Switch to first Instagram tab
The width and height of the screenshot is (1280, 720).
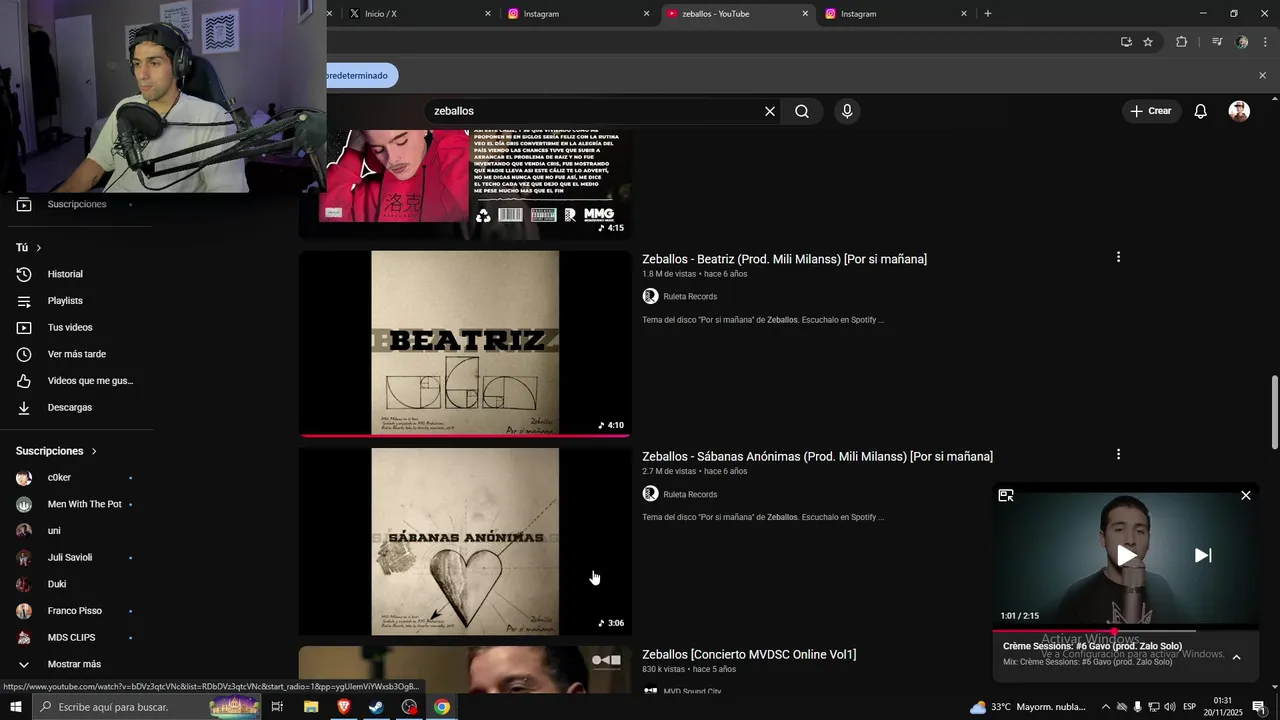click(x=578, y=13)
